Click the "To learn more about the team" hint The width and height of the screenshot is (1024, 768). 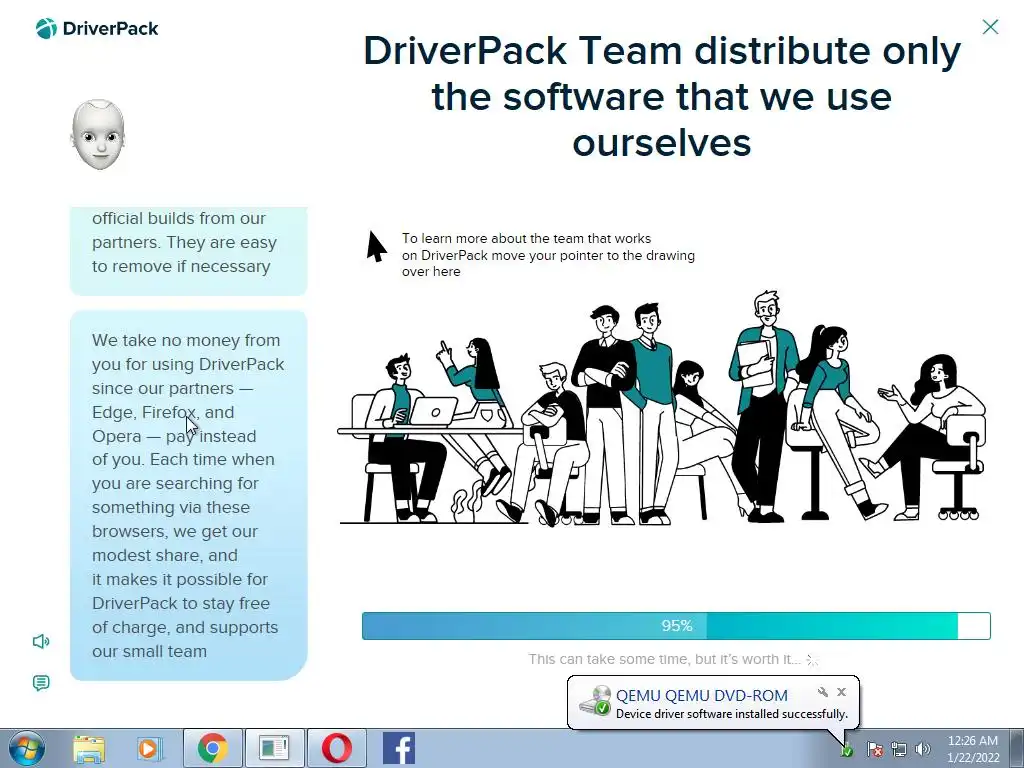click(548, 255)
